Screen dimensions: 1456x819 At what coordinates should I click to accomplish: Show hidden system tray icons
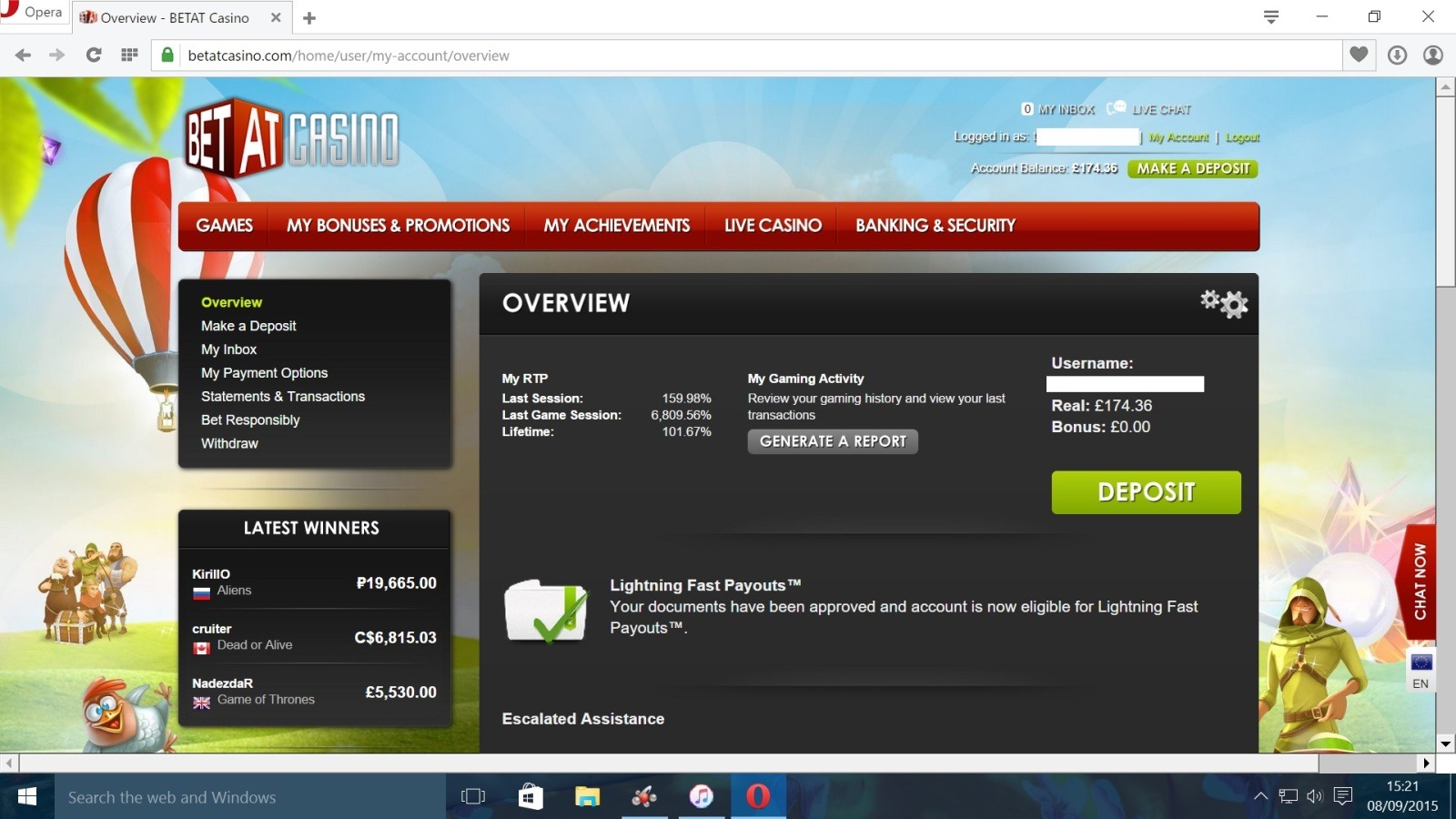point(1260,797)
